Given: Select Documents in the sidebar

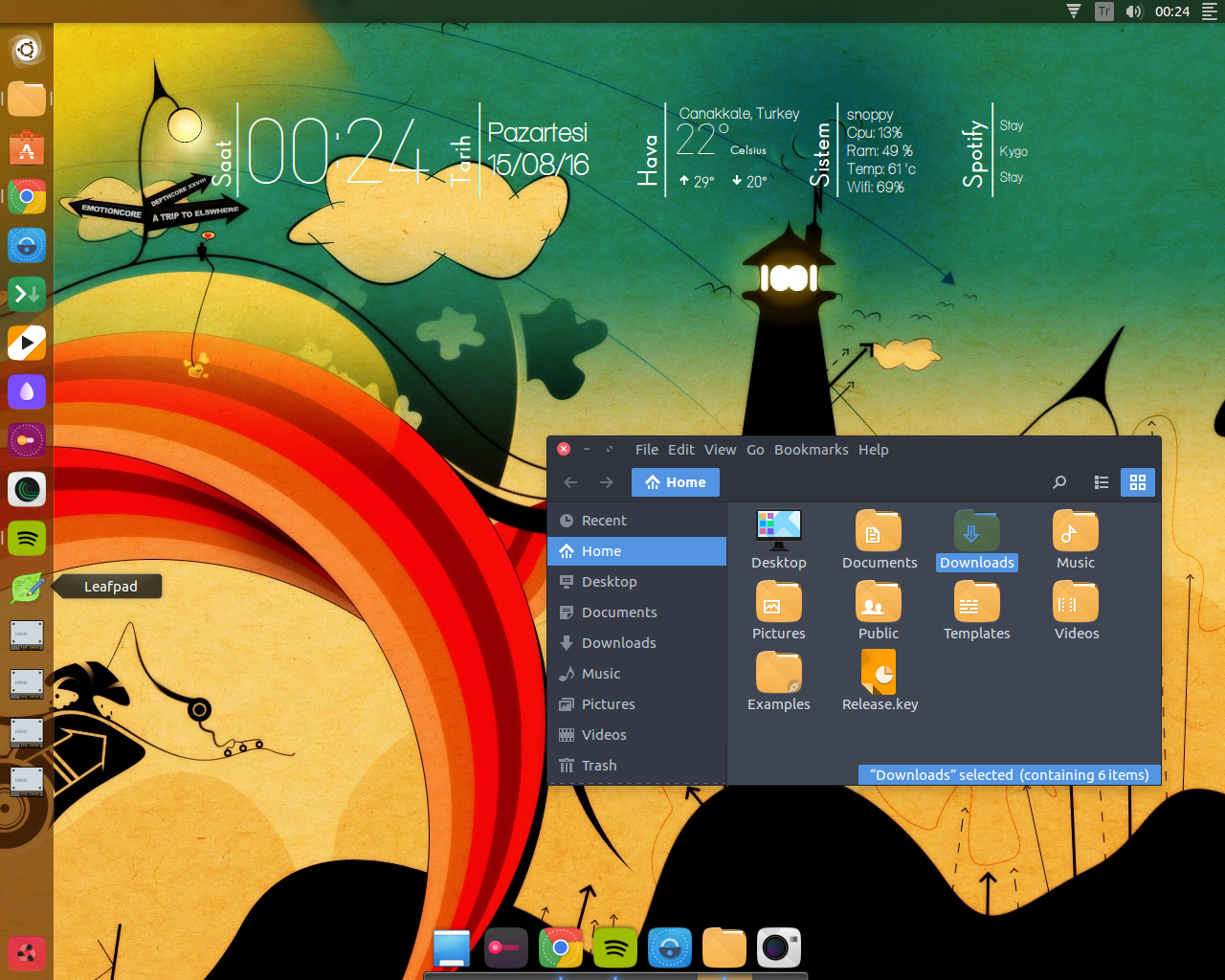Looking at the screenshot, I should [x=637, y=612].
